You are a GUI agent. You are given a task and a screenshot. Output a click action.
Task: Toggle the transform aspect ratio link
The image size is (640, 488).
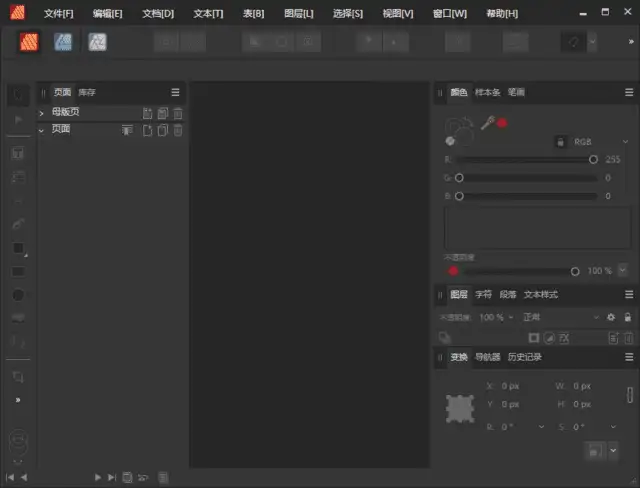coord(630,395)
